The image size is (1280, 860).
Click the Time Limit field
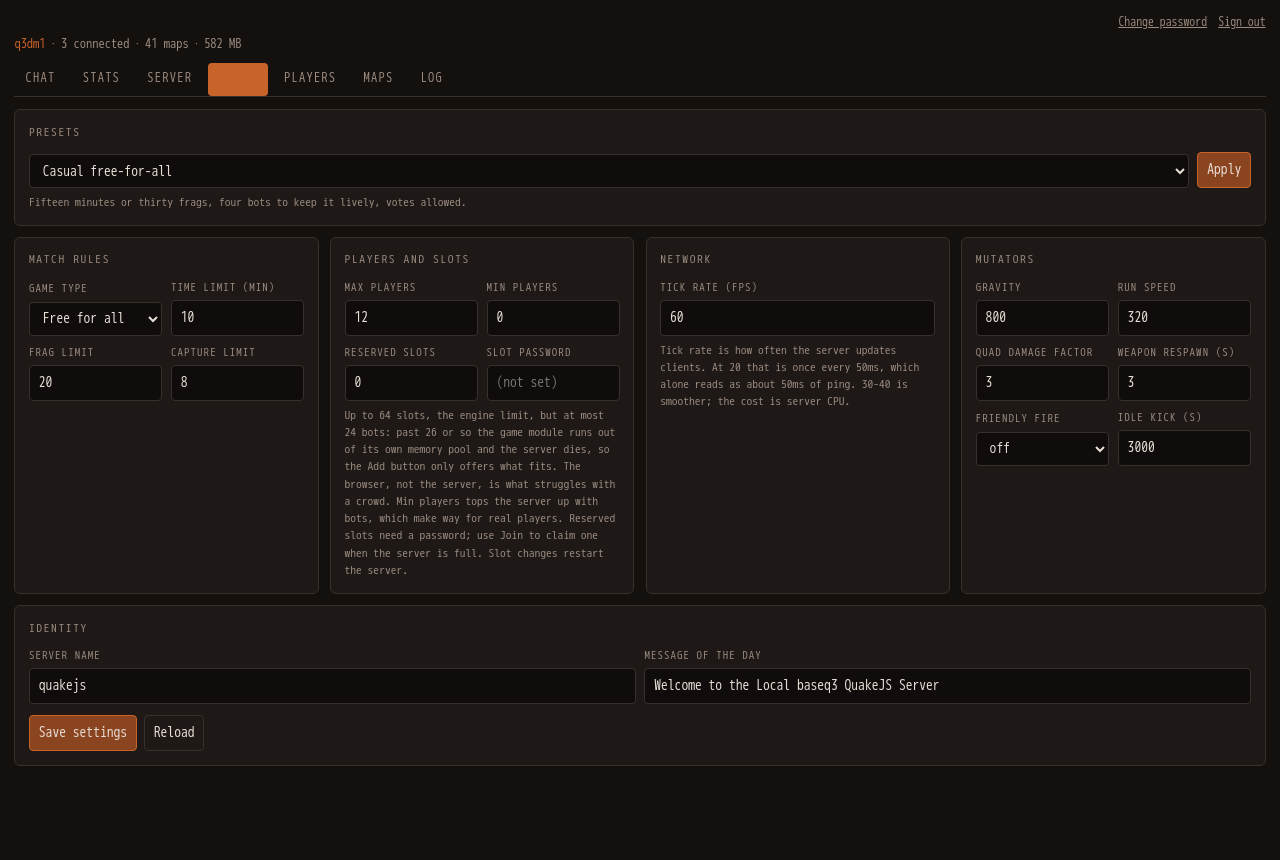coord(237,318)
